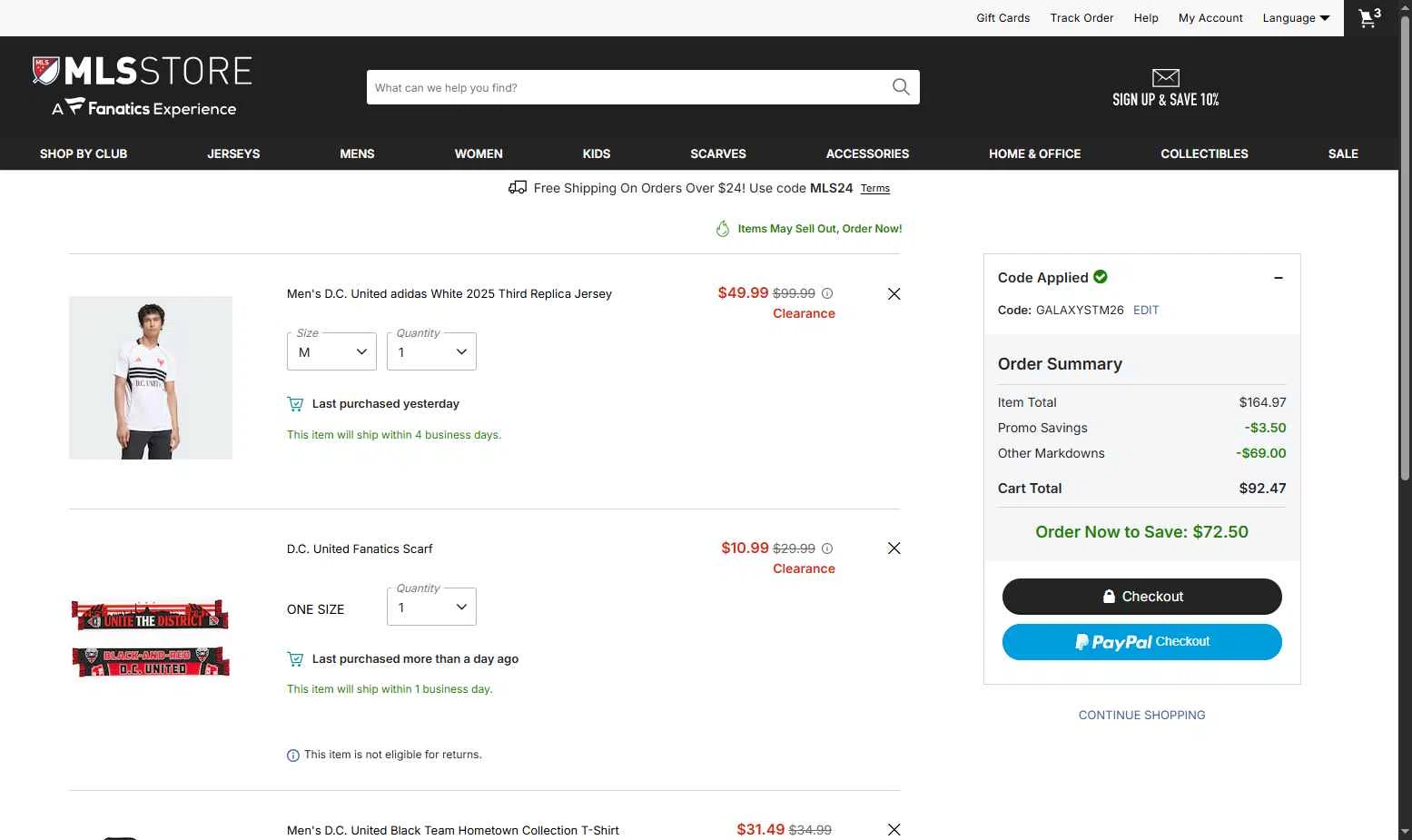The image size is (1412, 840).
Task: Open the Black Team Hometown Collection T-Shirt link
Action: pyautogui.click(x=453, y=830)
